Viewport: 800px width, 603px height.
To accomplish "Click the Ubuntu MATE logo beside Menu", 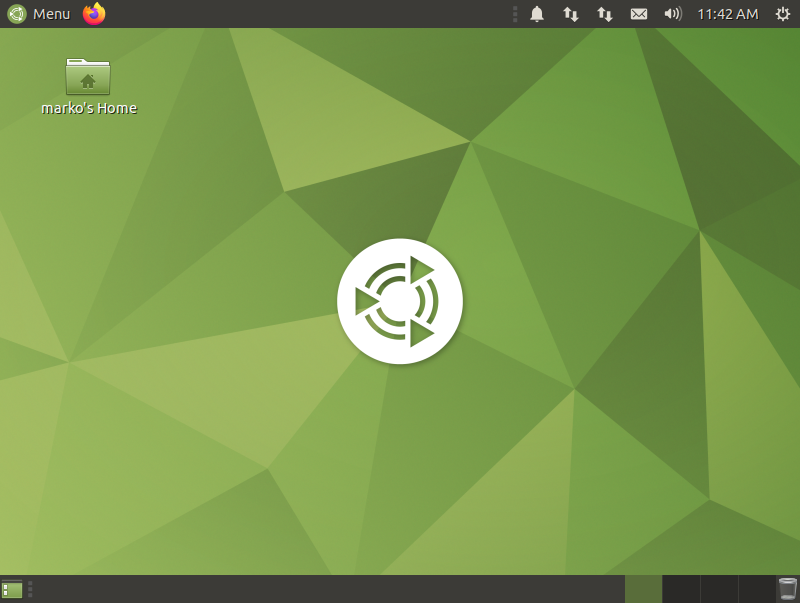I will 17,14.
